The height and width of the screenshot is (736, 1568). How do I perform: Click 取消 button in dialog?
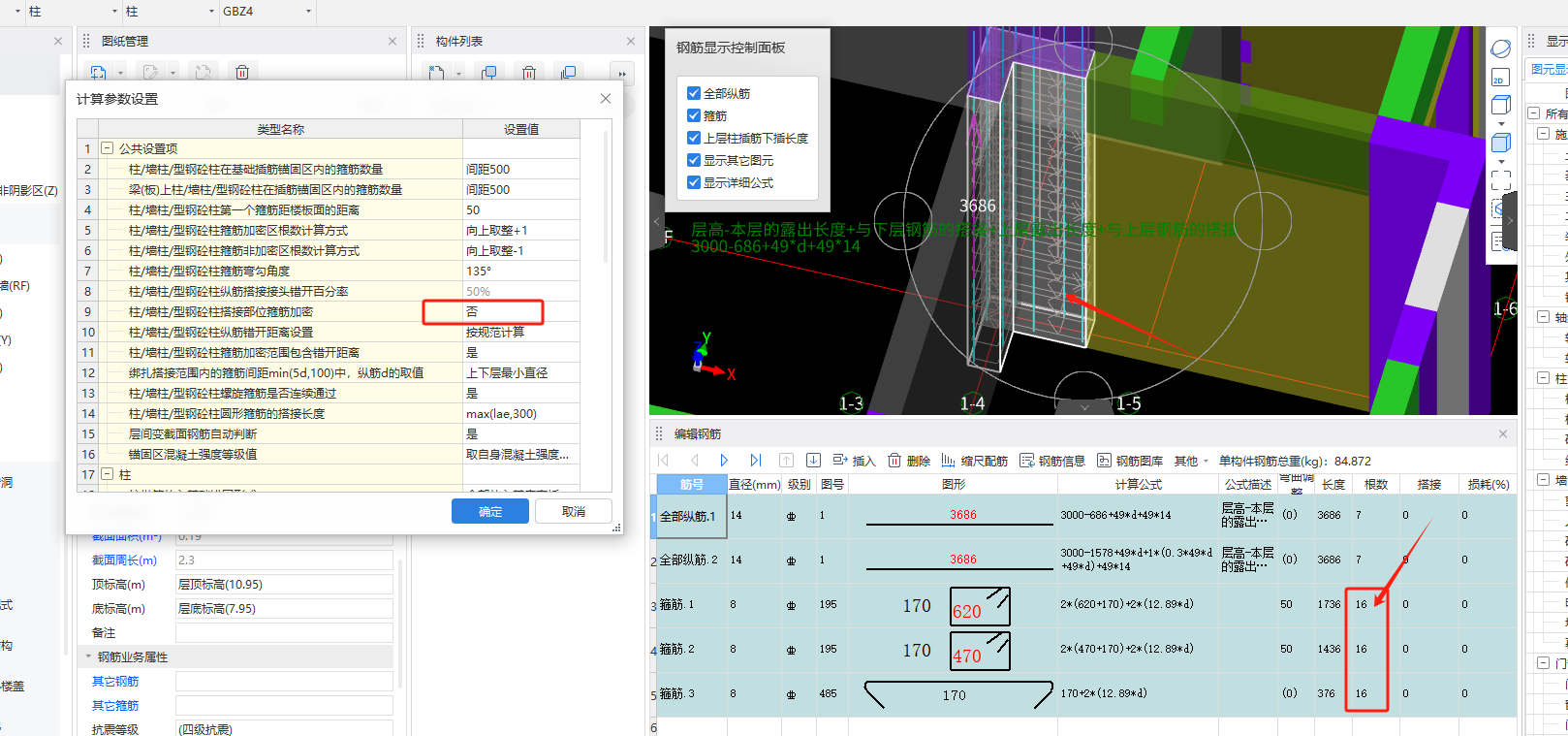(x=574, y=511)
